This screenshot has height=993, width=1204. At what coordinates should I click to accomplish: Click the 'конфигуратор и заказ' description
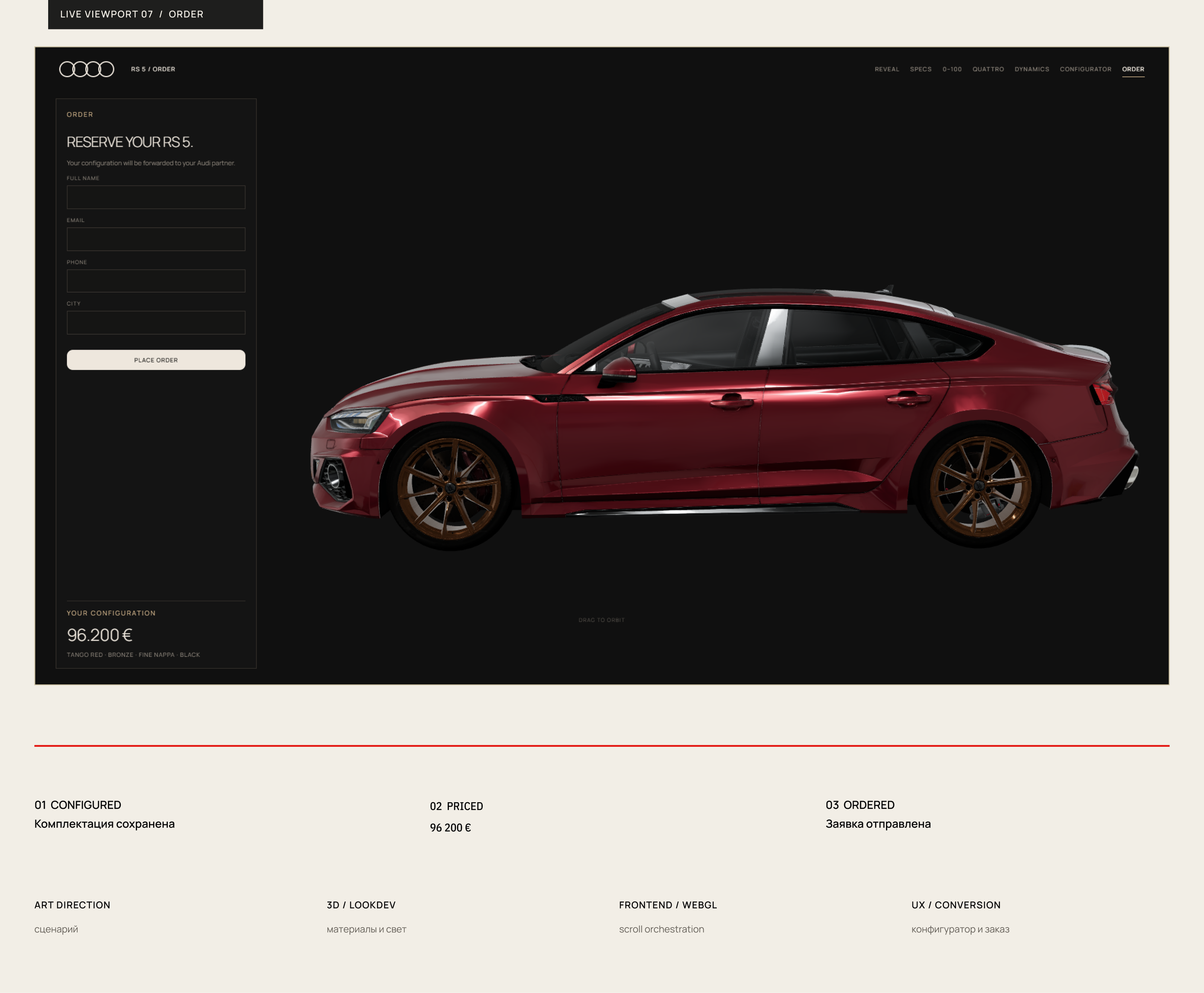click(x=961, y=929)
